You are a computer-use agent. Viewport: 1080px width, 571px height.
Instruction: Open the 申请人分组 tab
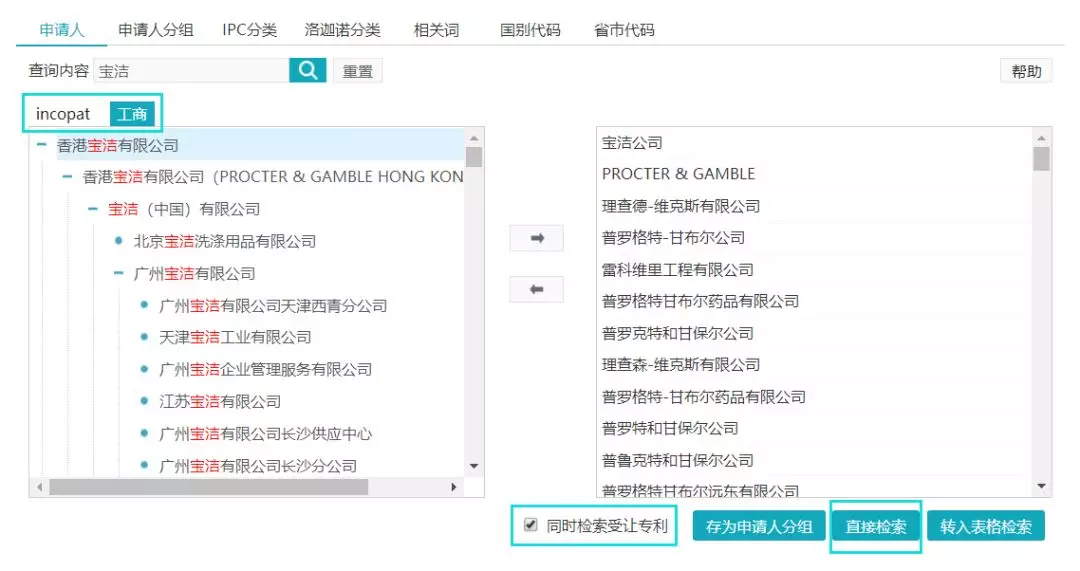(x=156, y=30)
